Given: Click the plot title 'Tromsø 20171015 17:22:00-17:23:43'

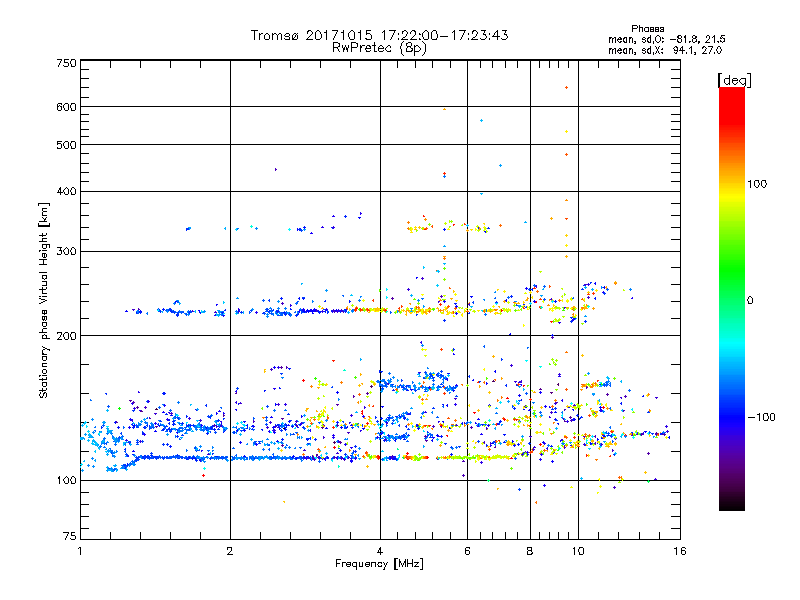Looking at the screenshot, I should tap(379, 35).
